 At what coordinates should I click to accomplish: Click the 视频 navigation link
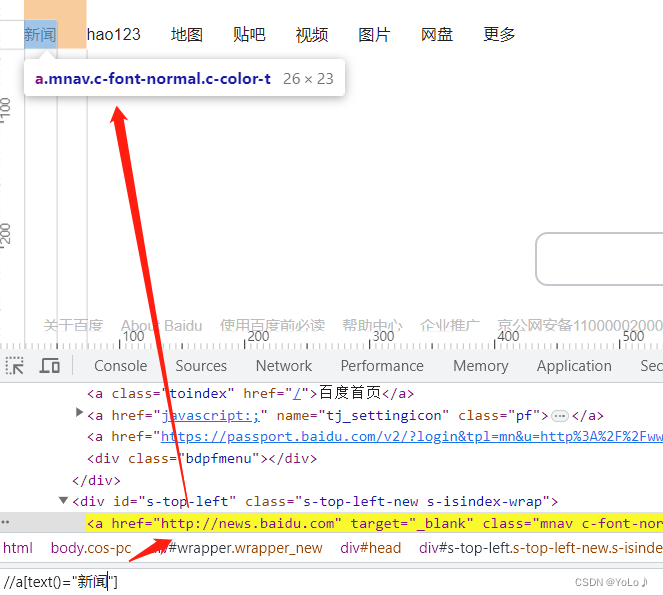click(x=312, y=34)
